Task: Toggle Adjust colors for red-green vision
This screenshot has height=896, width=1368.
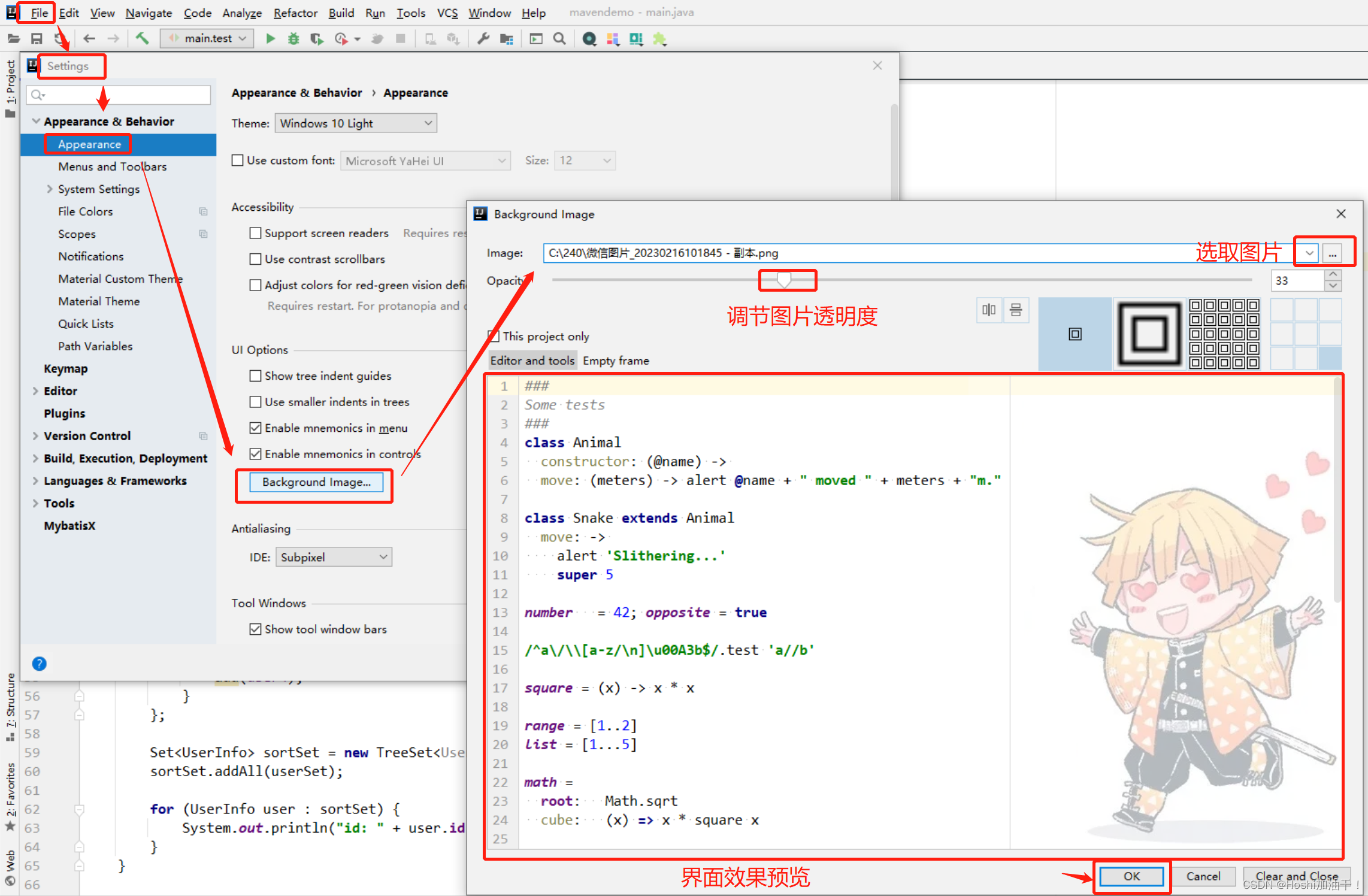Action: (256, 285)
